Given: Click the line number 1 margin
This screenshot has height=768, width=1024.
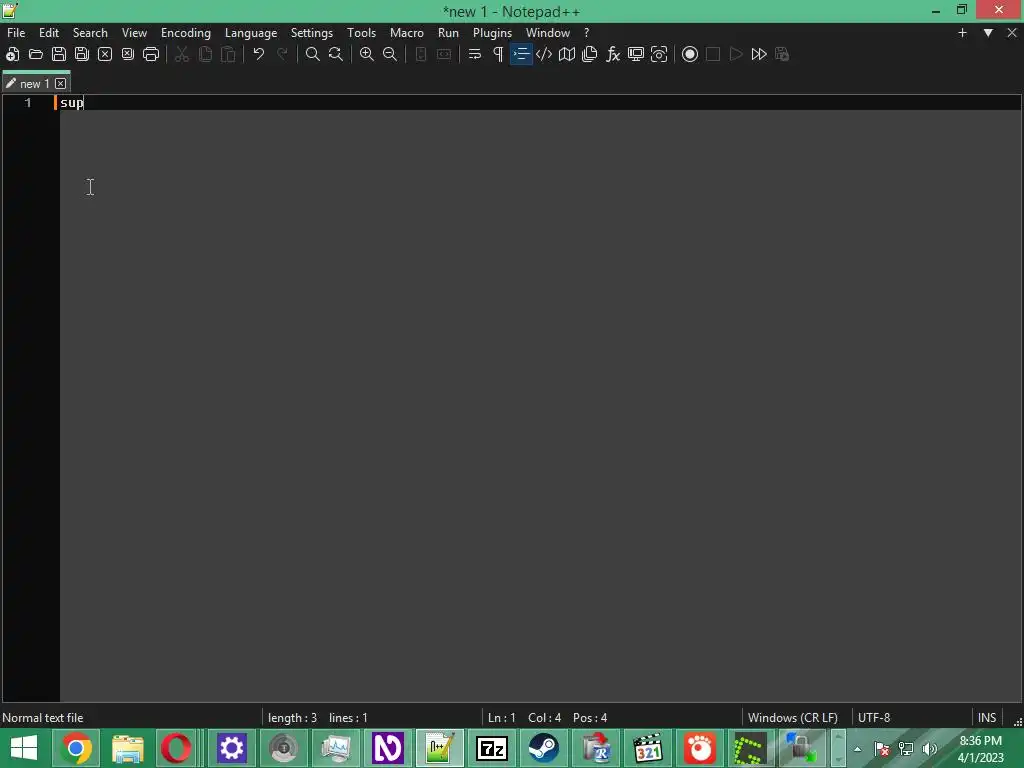Looking at the screenshot, I should tap(28, 103).
